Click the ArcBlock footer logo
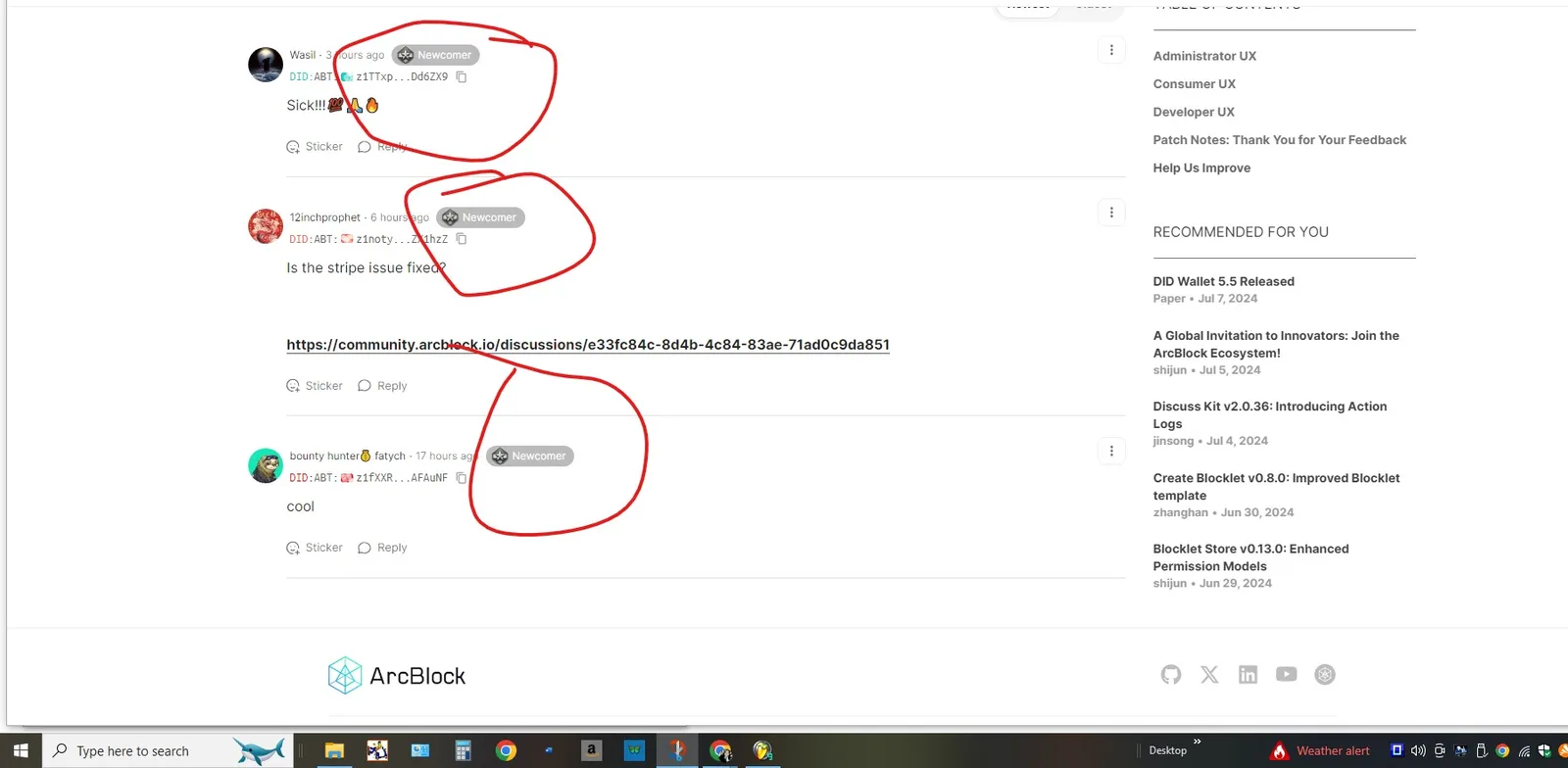This screenshot has width=1568, height=768. 396,675
